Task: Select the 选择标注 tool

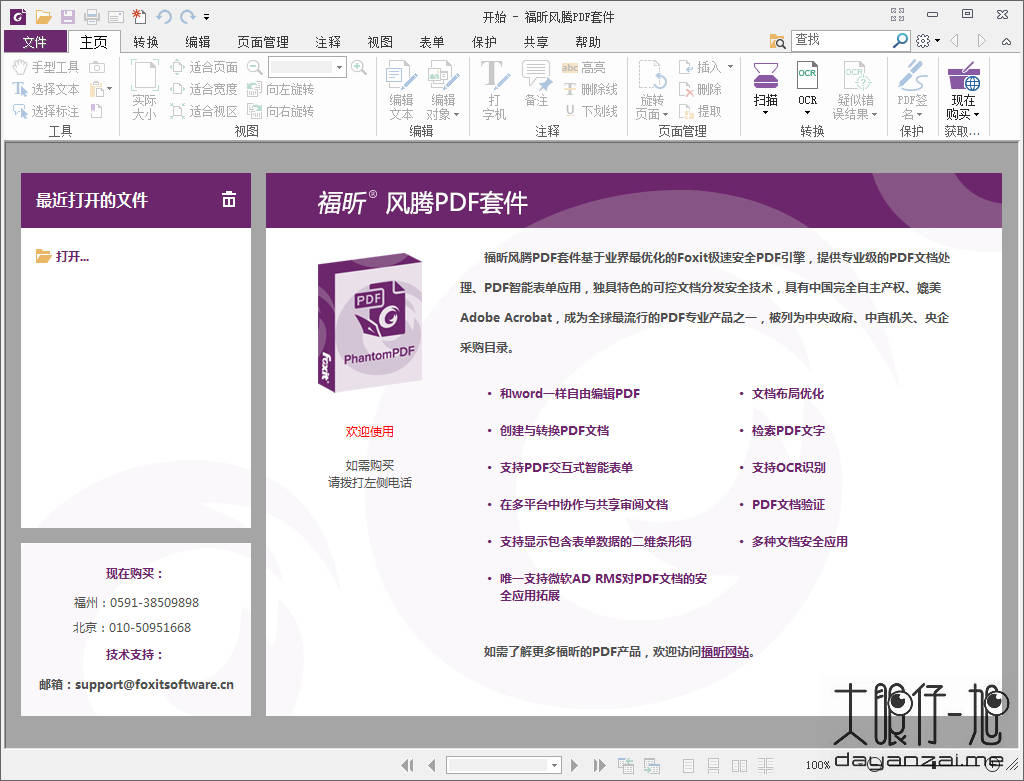Action: click(46, 111)
